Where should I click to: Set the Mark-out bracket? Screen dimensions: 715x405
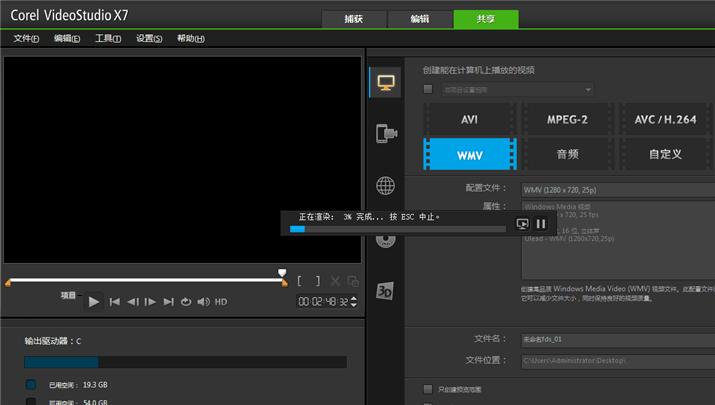318,281
